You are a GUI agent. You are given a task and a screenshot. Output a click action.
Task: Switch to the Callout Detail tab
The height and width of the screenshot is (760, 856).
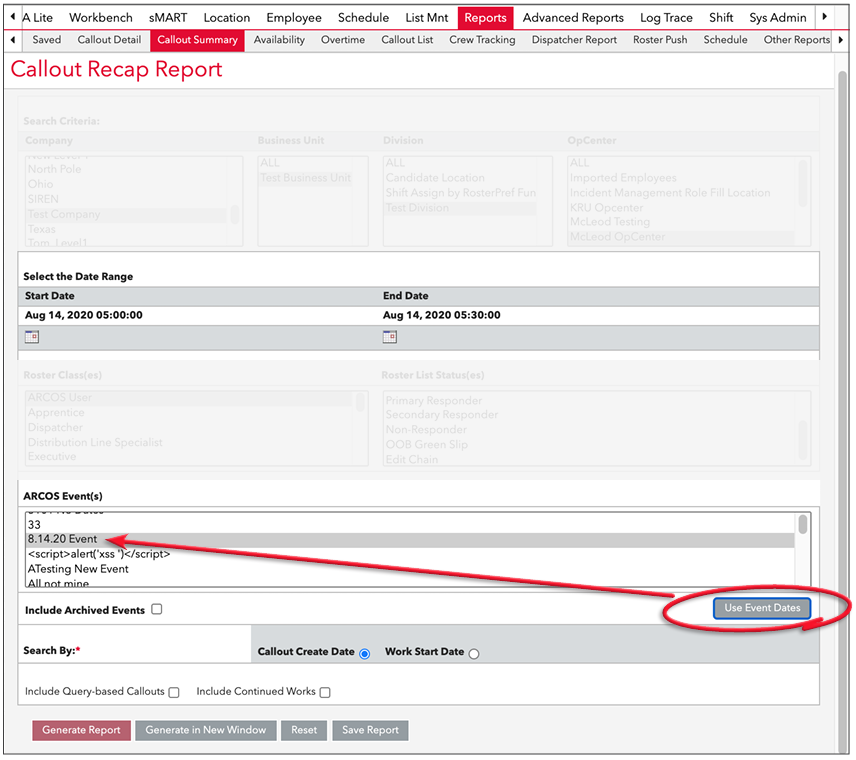(109, 40)
